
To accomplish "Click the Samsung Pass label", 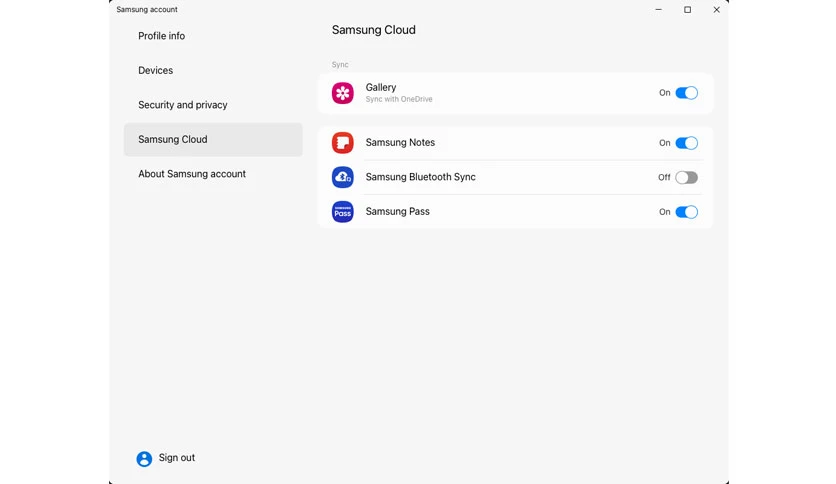I will click(398, 211).
